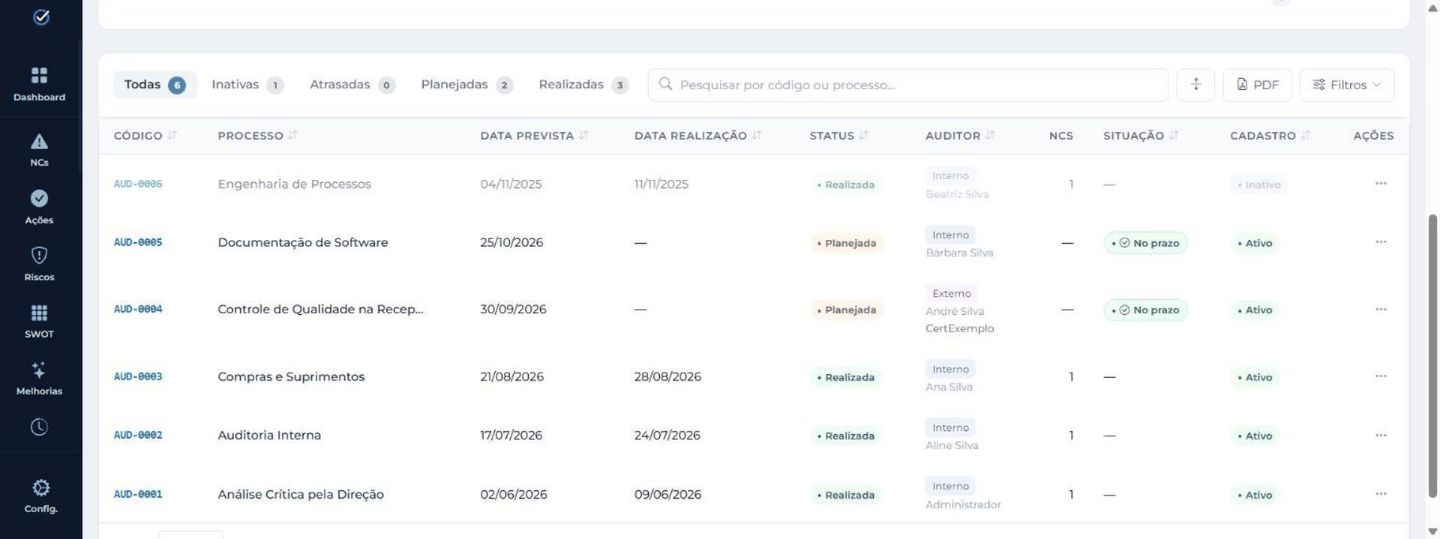Open audit link AUD-0003
The width and height of the screenshot is (1440, 539).
click(x=138, y=377)
